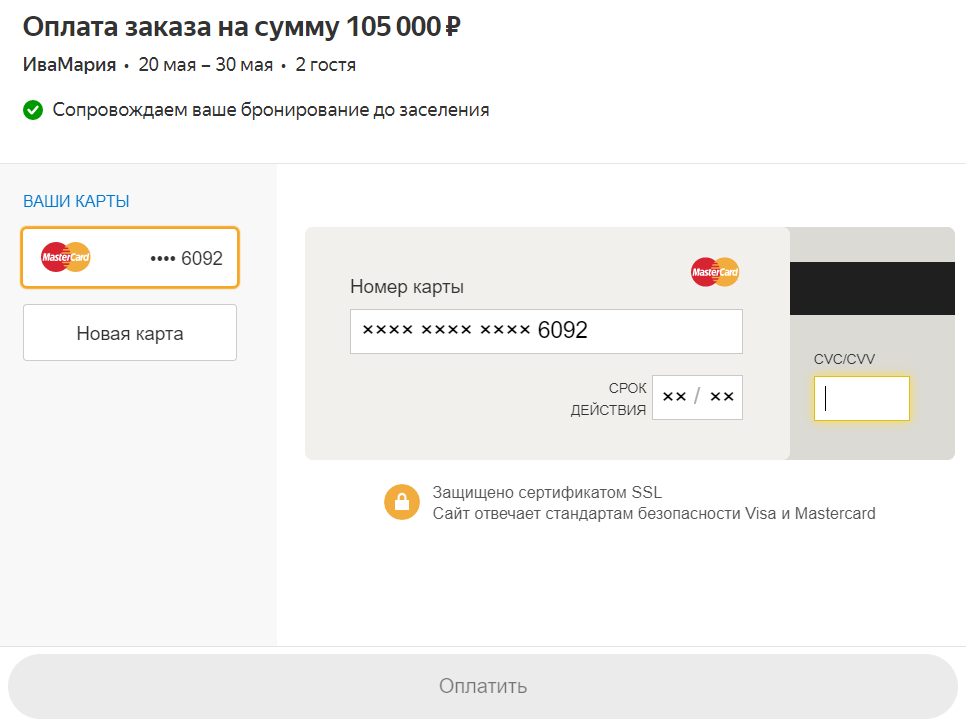Viewport: 966px width, 726px height.
Task: Click the orange SSL padlock icon
Action: [402, 502]
